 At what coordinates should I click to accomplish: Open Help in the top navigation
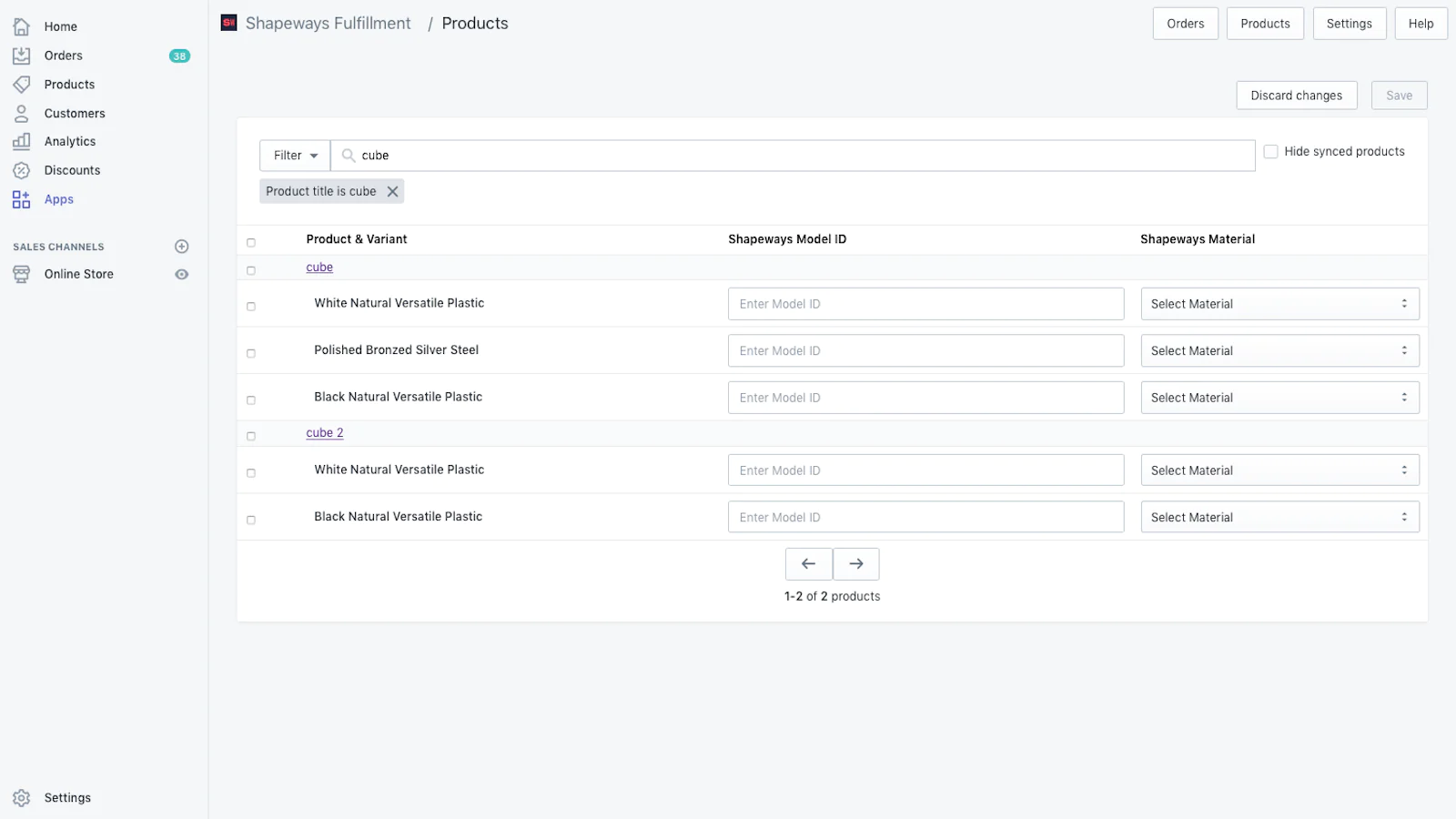1420,24
